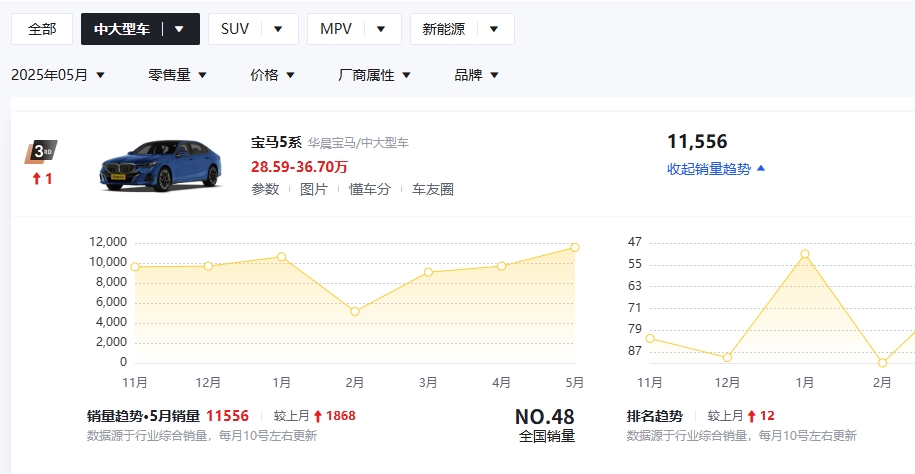Image resolution: width=915 pixels, height=474 pixels.
Task: Click the 2月 data point on ranking chart
Action: [882, 363]
